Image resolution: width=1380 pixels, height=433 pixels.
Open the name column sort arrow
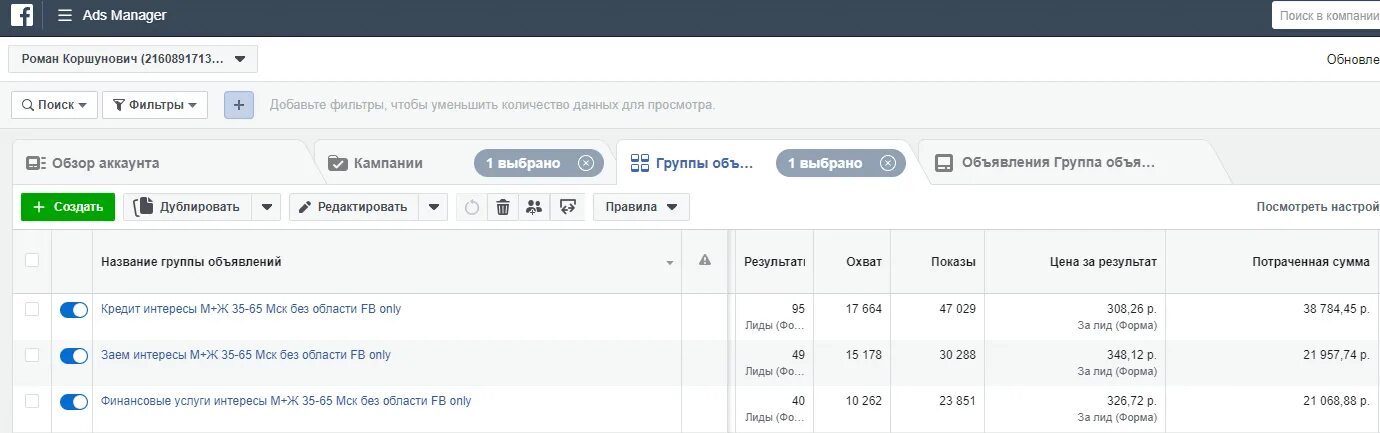pos(669,263)
